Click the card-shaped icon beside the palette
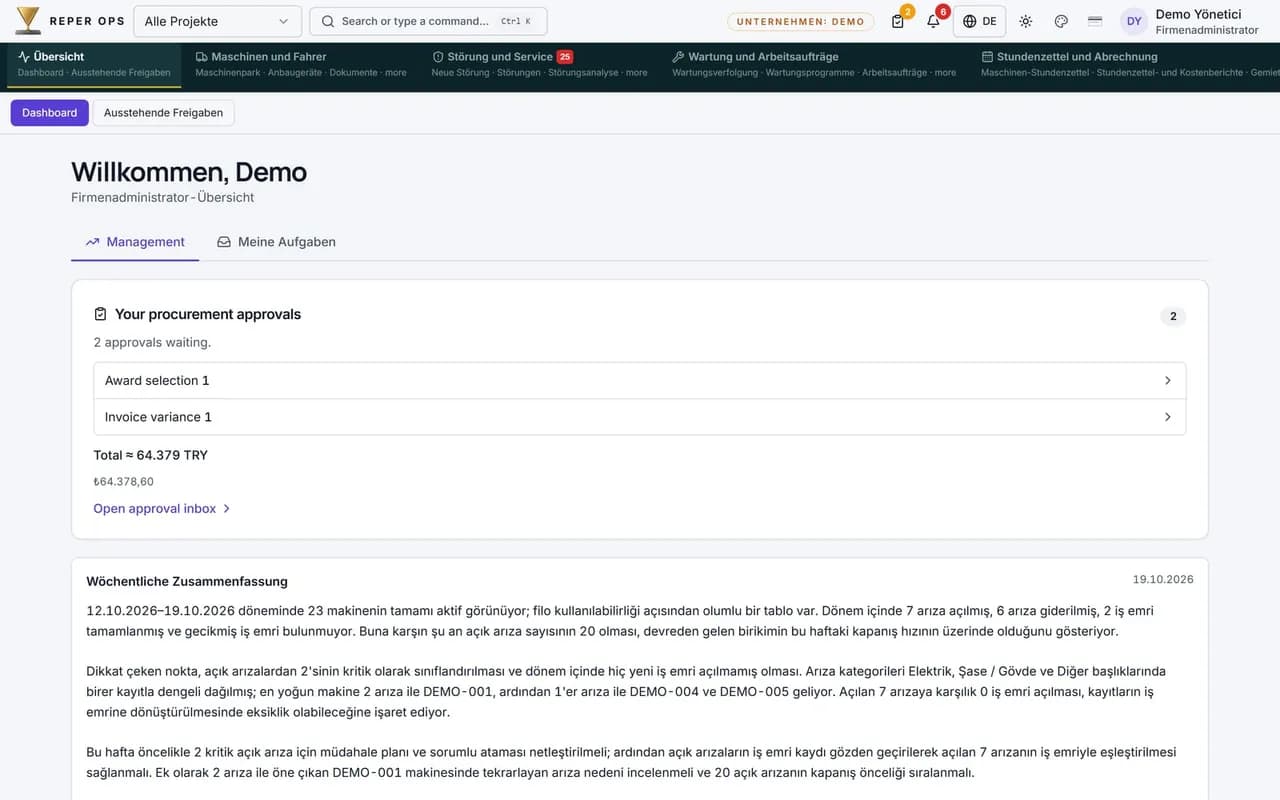The height and width of the screenshot is (800, 1280). 1095,21
